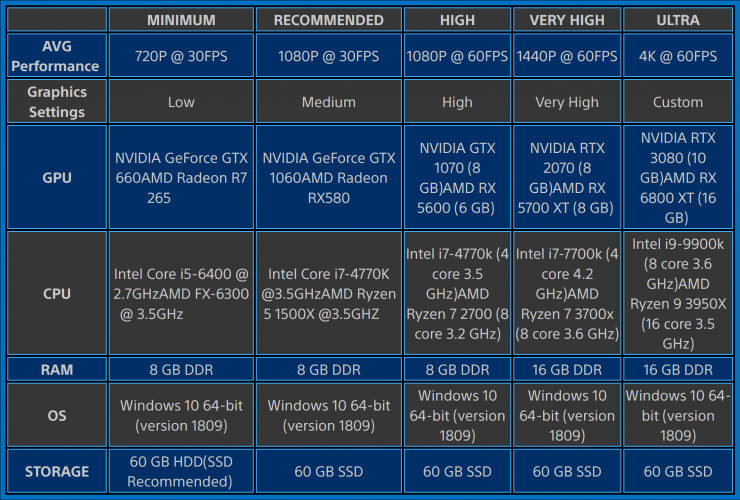This screenshot has height=500, width=740.
Task: Click the 8 GB DDR cell under HIGH
Action: pos(457,369)
